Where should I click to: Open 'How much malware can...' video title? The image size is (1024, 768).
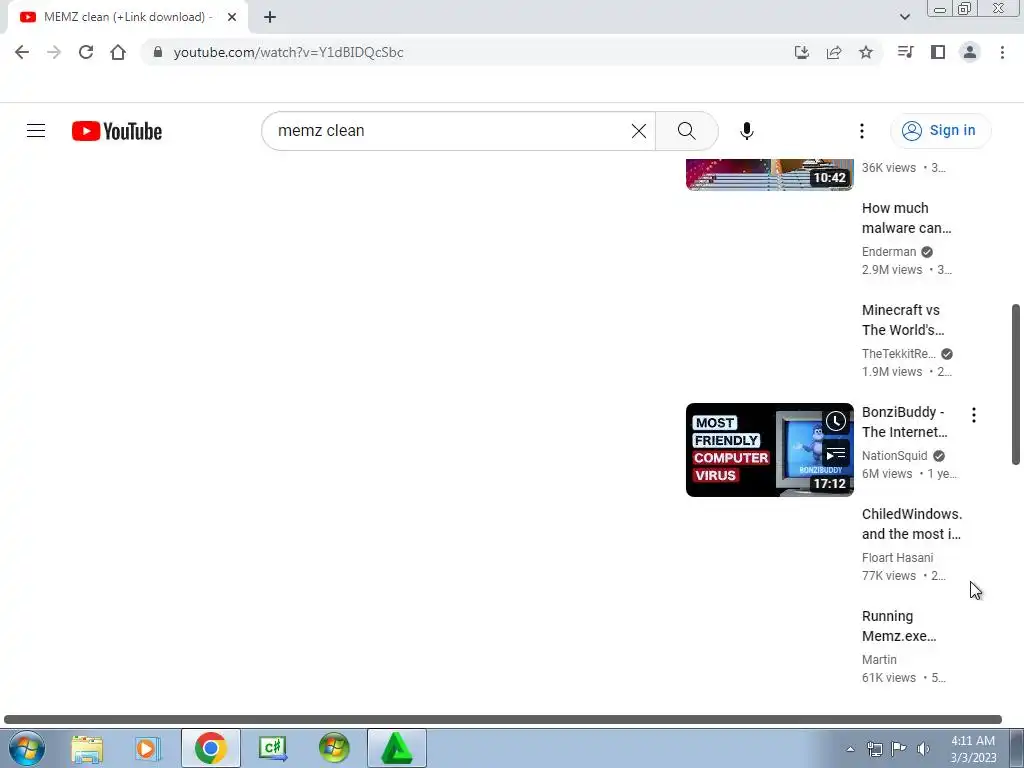point(906,218)
